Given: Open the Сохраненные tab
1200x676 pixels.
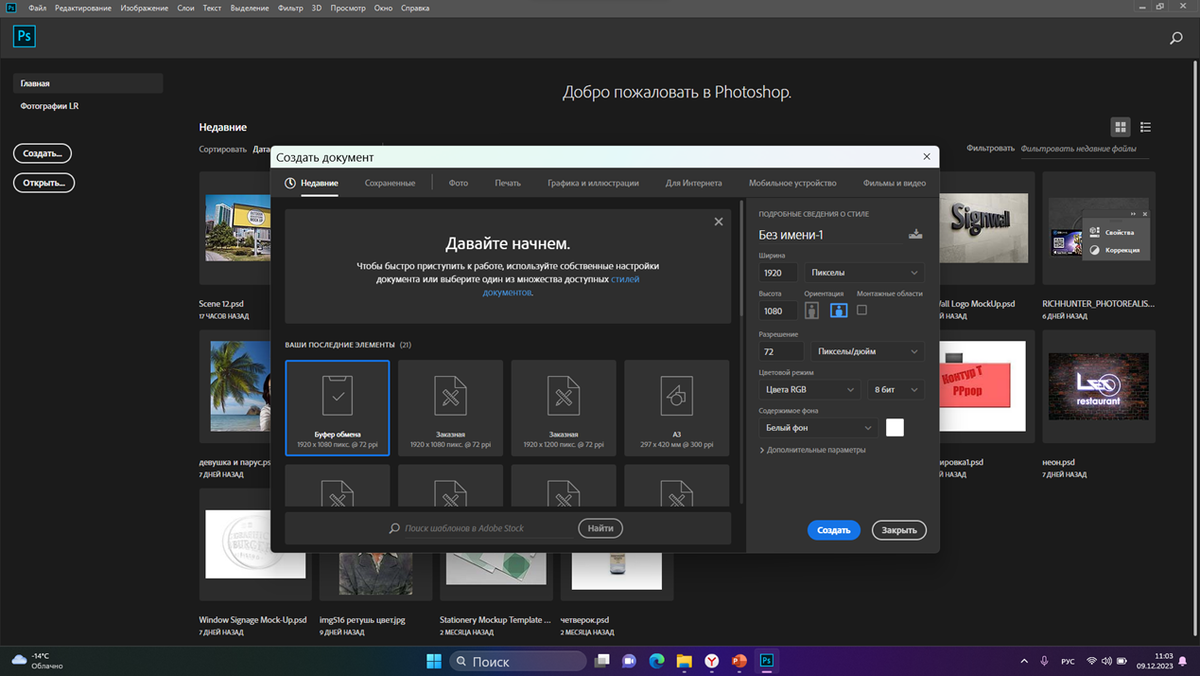Looking at the screenshot, I should [x=390, y=183].
